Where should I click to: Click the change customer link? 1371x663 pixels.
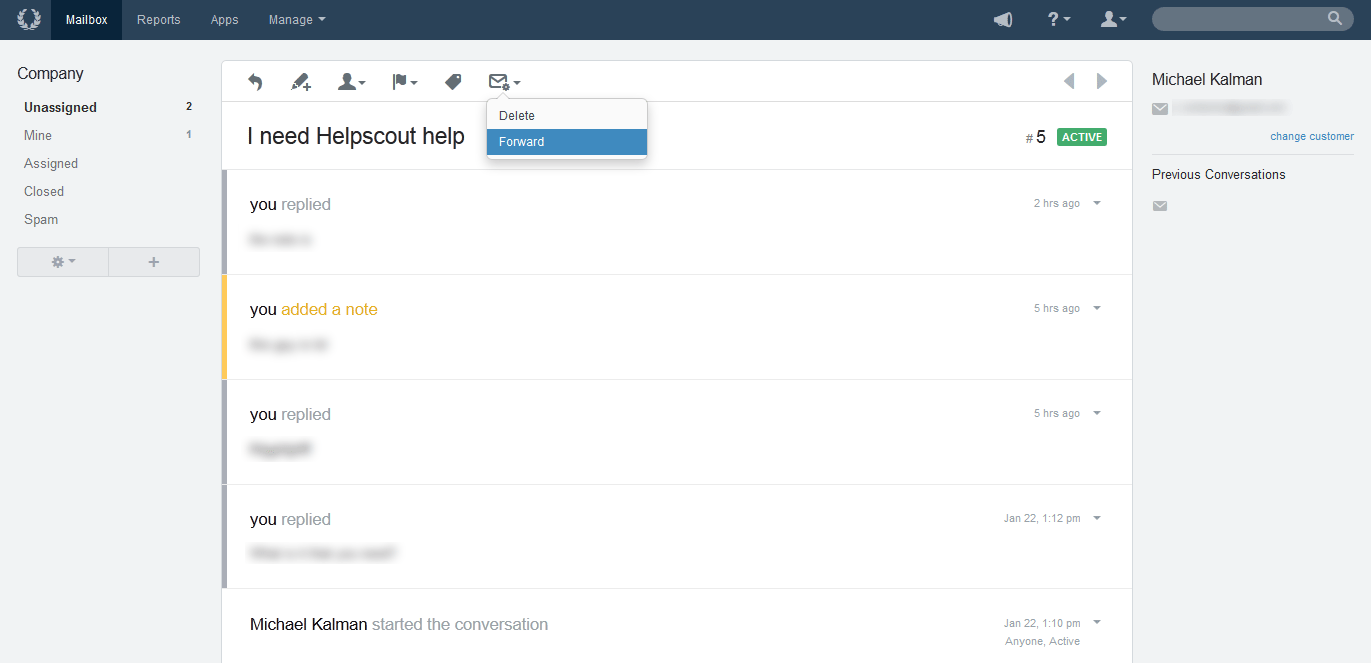point(1312,136)
